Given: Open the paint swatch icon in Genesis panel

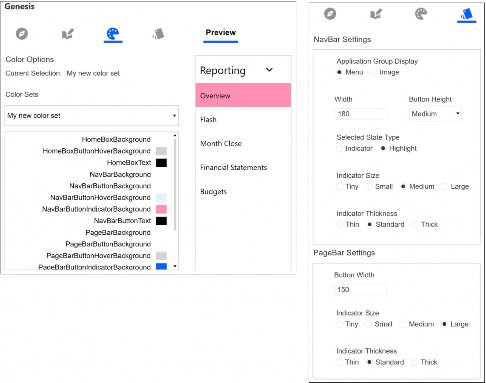Looking at the screenshot, I should pos(158,34).
